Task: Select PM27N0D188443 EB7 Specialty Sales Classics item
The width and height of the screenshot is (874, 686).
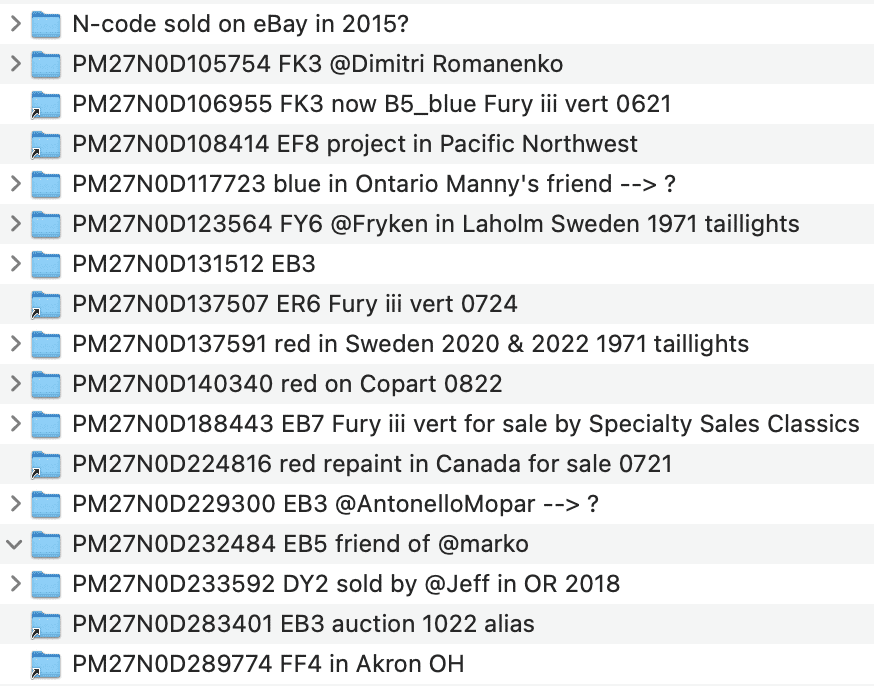Action: point(465,424)
